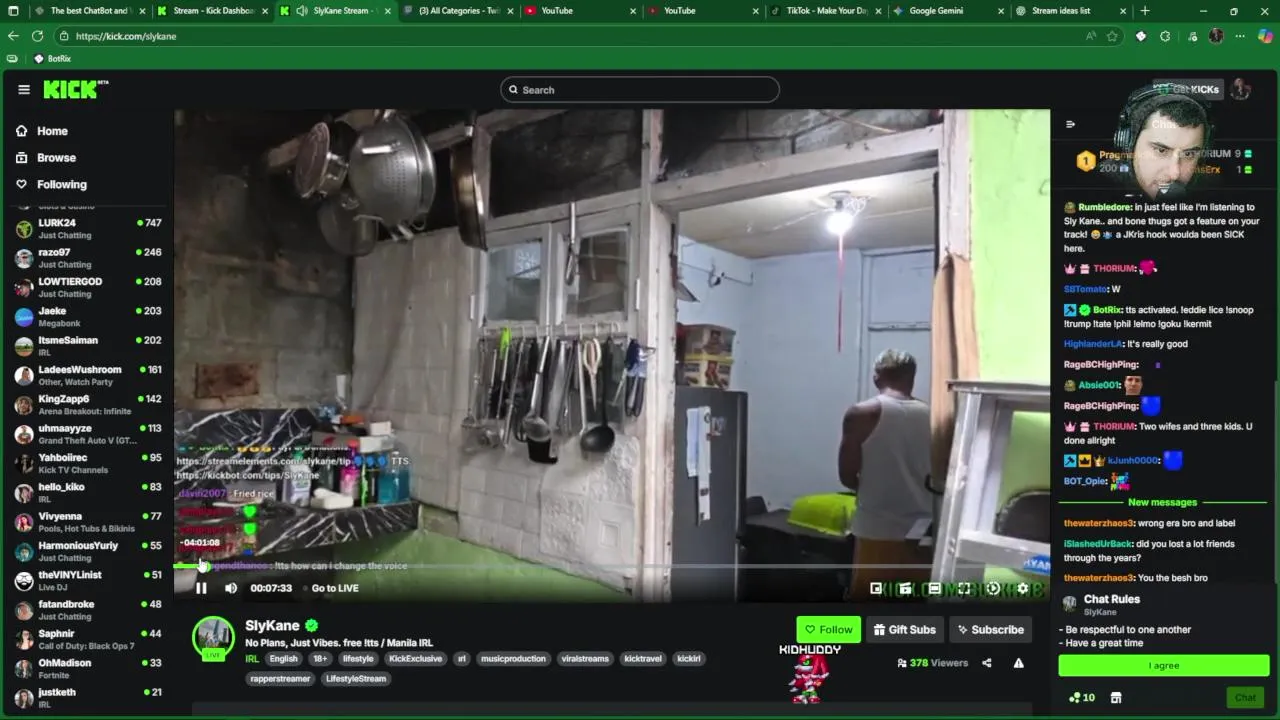Open Yahboiirec channel in sidebar
Image resolution: width=1280 pixels, height=720 pixels.
(87, 464)
